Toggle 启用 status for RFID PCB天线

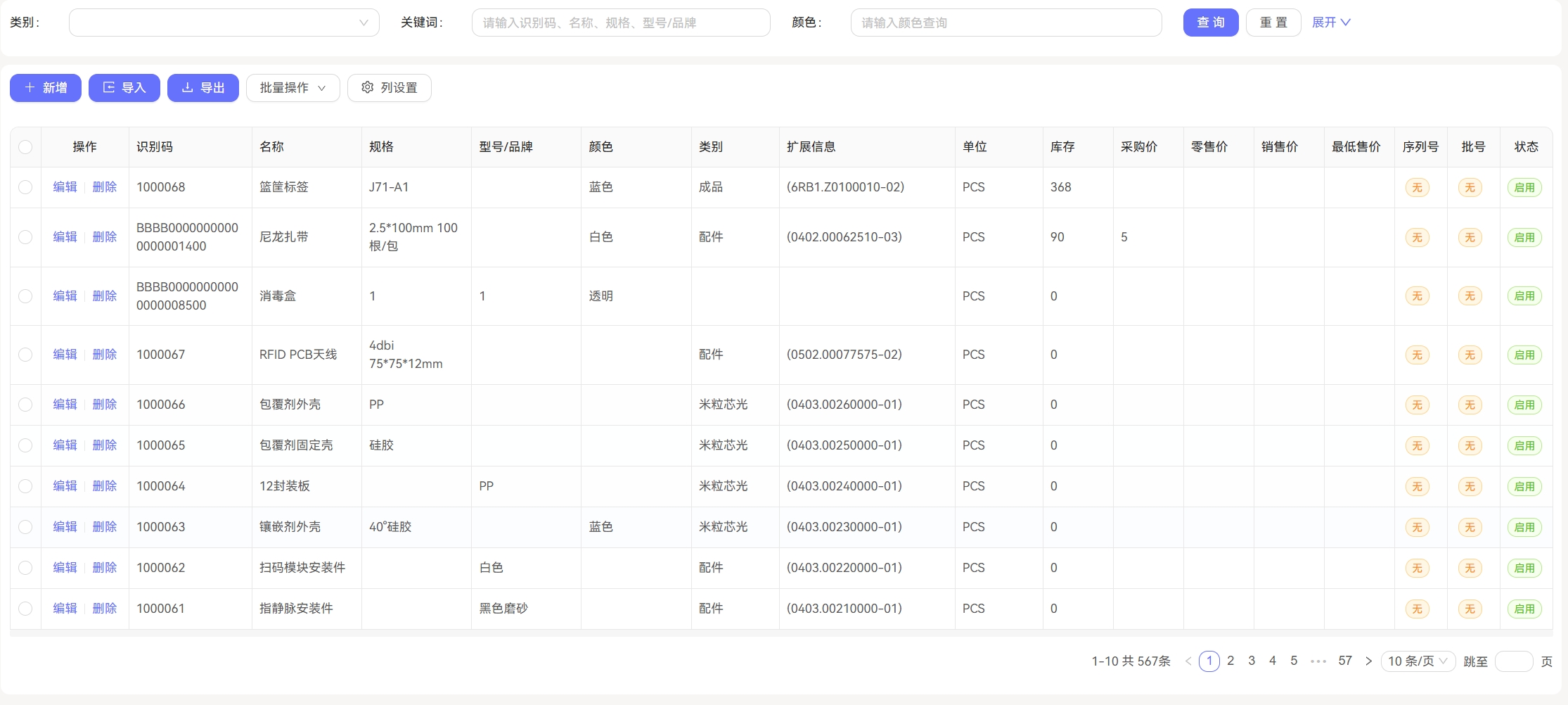click(1526, 355)
